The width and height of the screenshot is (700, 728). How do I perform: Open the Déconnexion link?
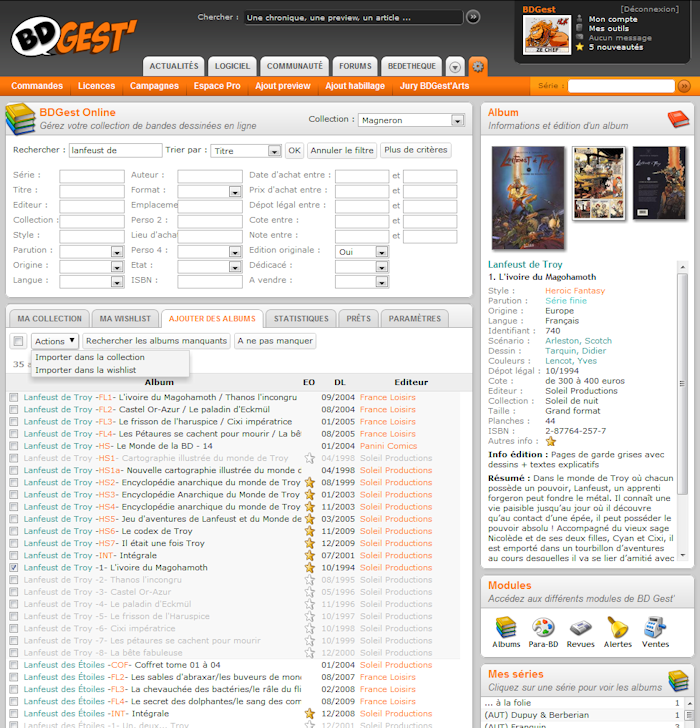pos(649,9)
